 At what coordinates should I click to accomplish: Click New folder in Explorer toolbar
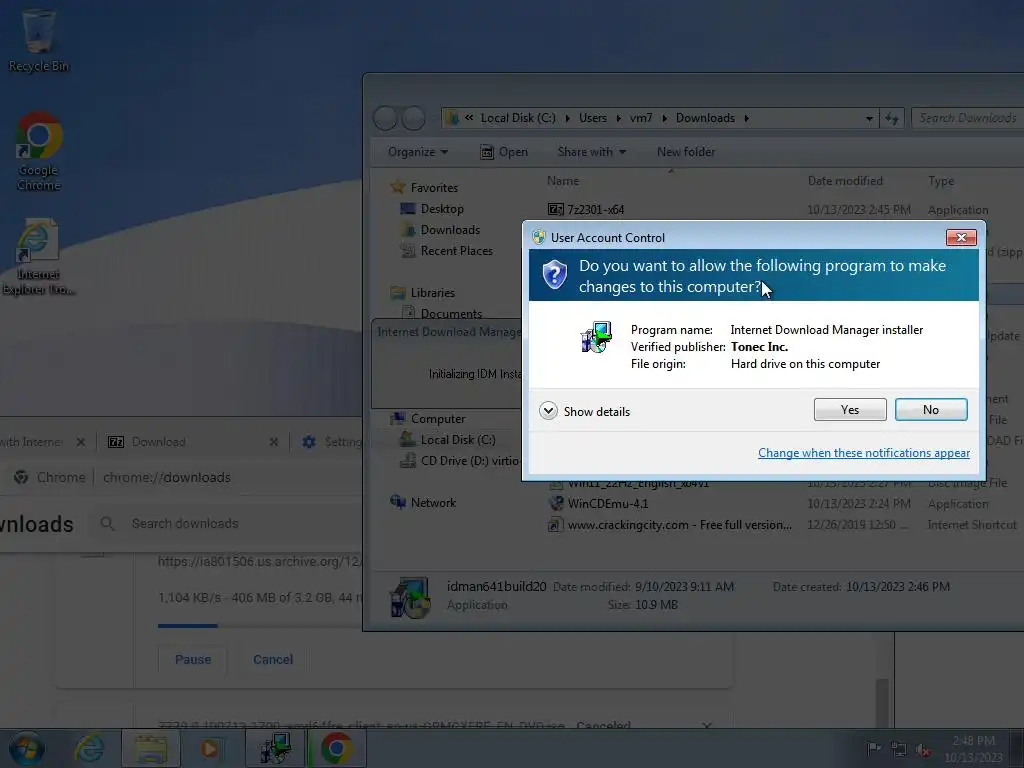click(686, 152)
